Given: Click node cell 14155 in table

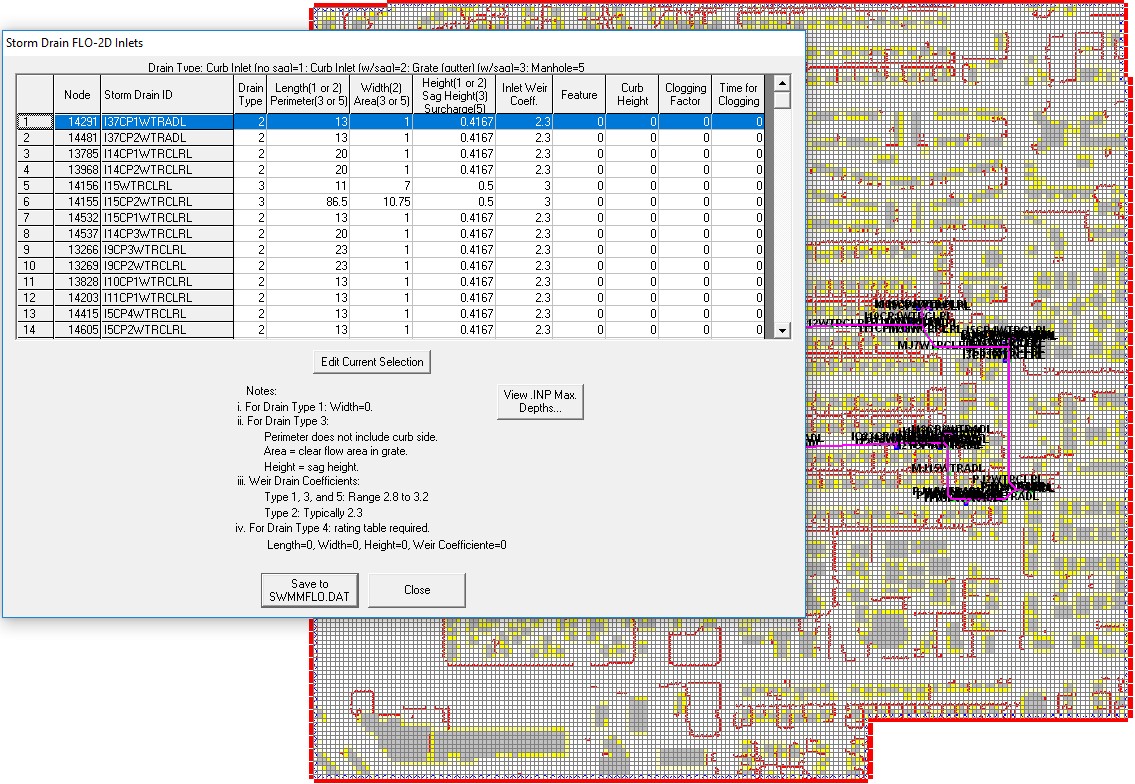Looking at the screenshot, I should pyautogui.click(x=77, y=202).
